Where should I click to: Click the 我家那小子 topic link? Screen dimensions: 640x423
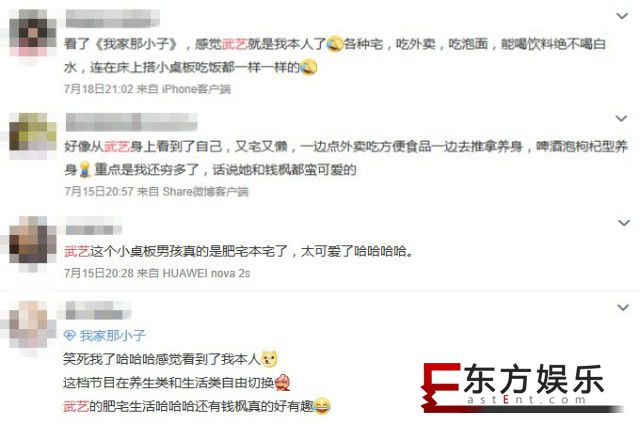[113, 336]
